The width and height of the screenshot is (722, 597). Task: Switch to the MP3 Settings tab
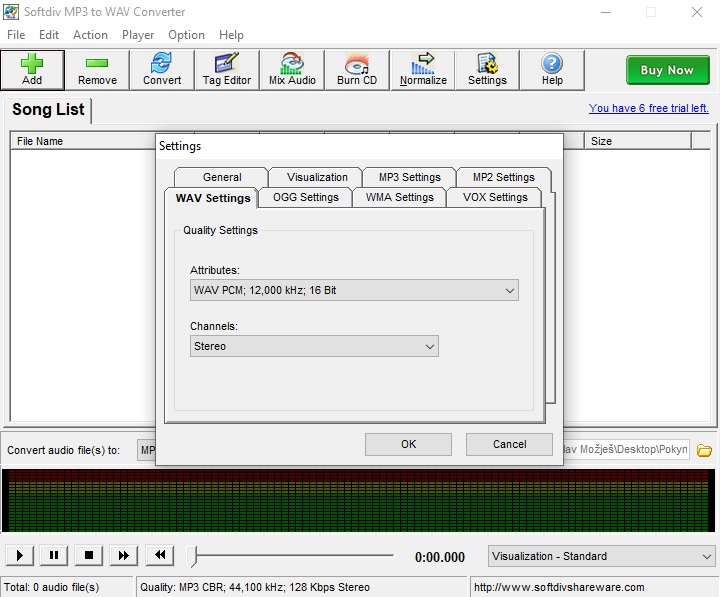(x=409, y=177)
